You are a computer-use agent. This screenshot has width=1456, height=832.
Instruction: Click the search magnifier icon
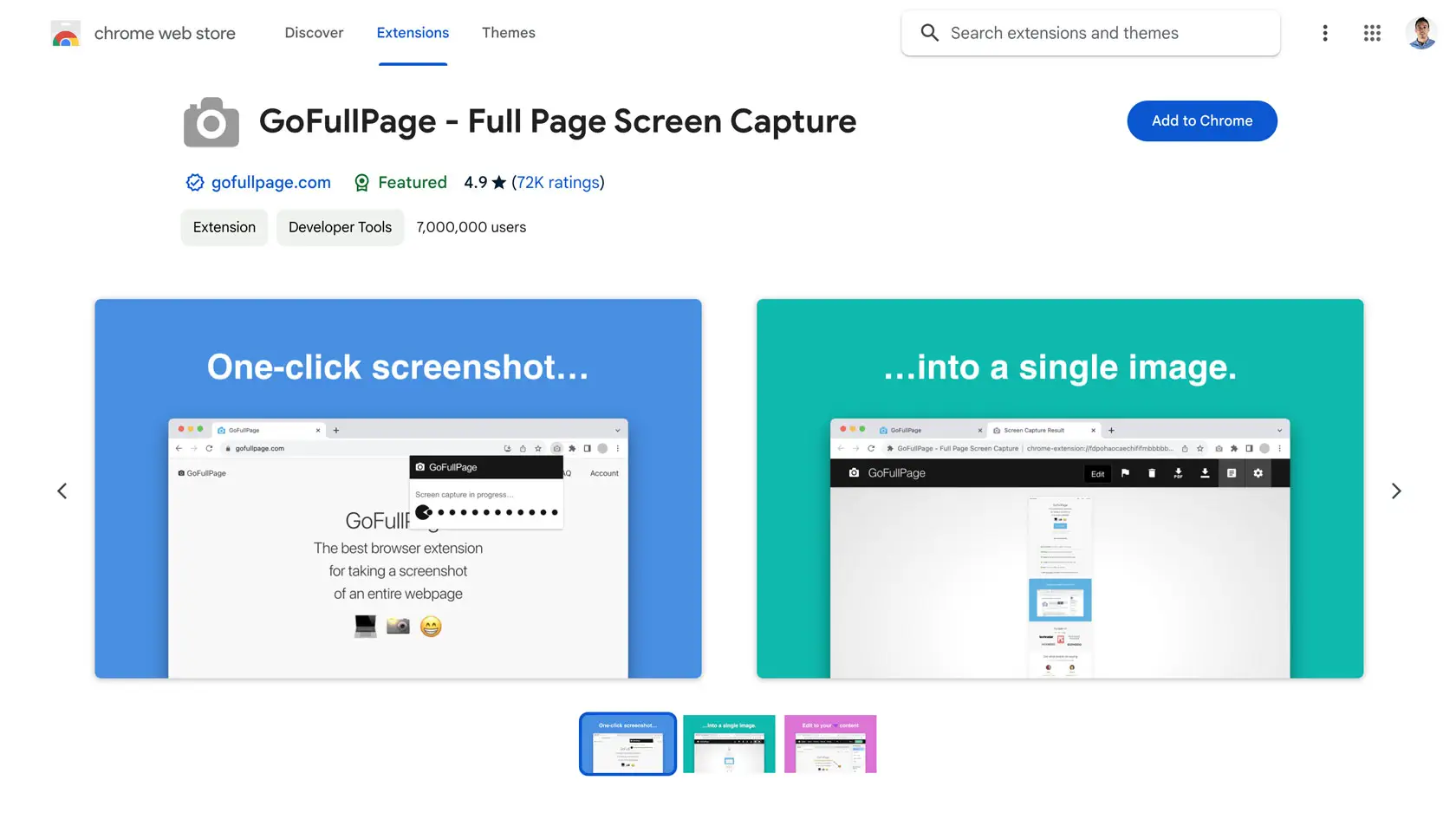[x=930, y=33]
